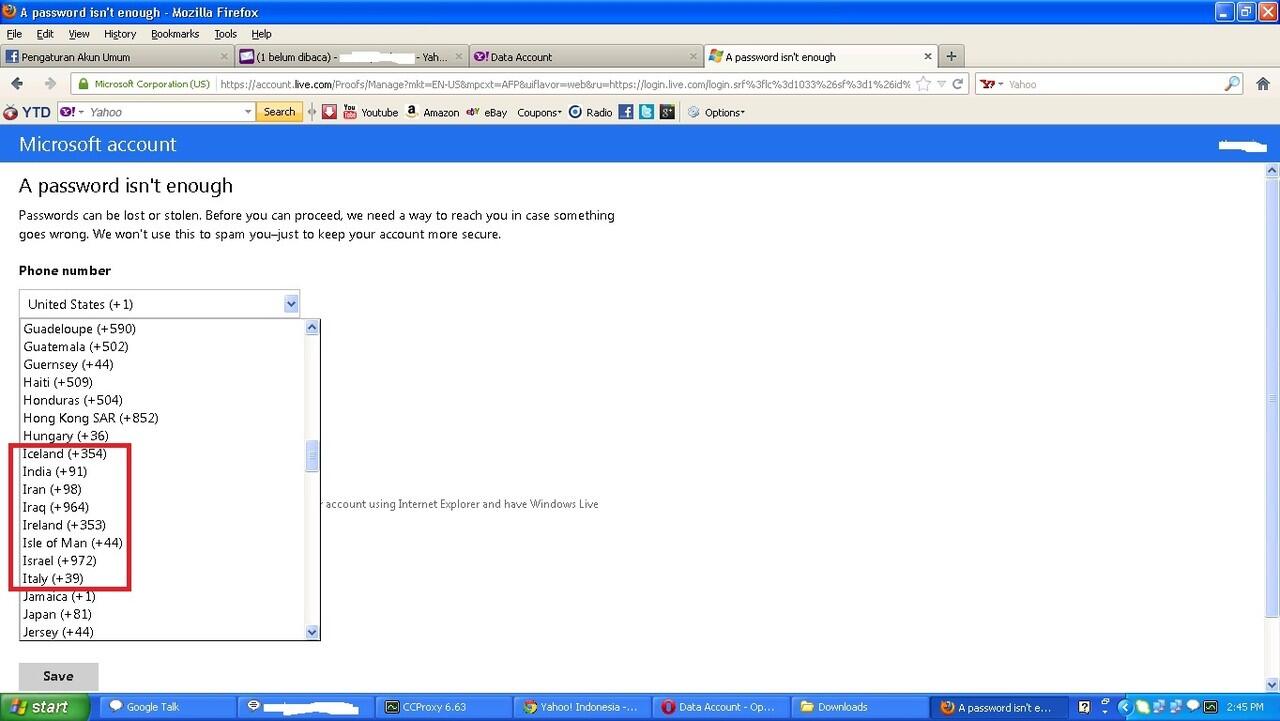Open the Tools menu

tap(226, 34)
